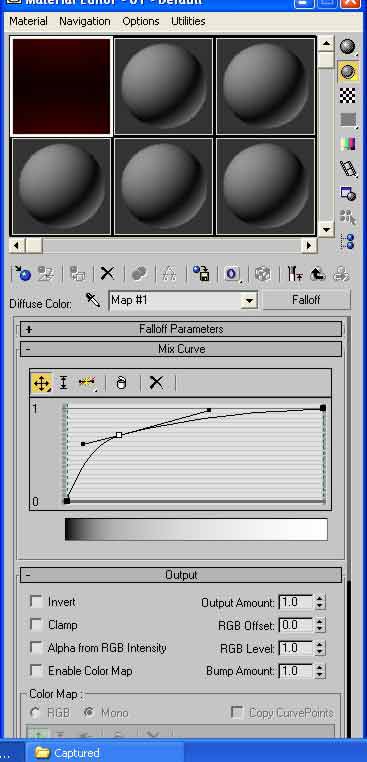The height and width of the screenshot is (762, 367).
Task: Toggle checkered Background icon for sample slot
Action: pos(347,96)
